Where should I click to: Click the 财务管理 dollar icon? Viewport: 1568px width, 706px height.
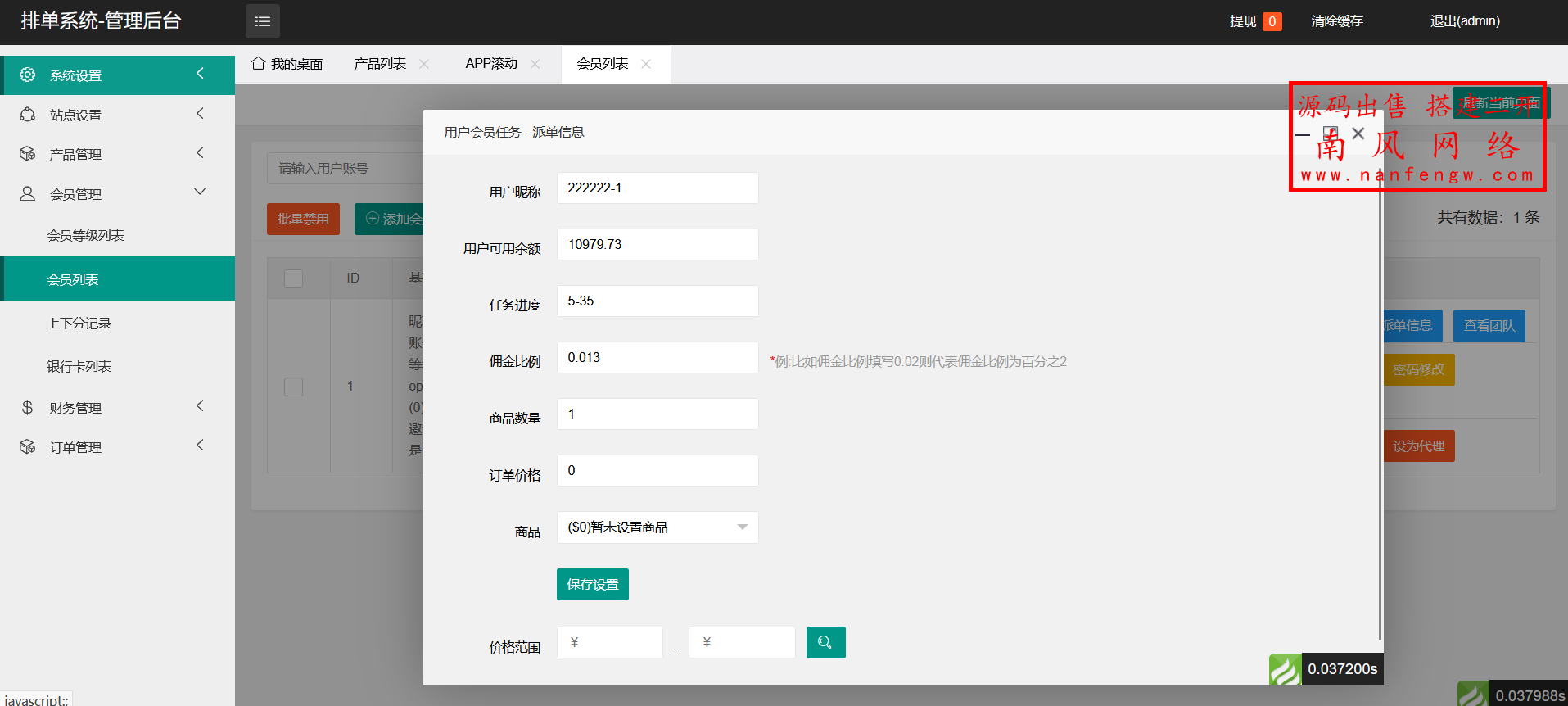[x=27, y=407]
